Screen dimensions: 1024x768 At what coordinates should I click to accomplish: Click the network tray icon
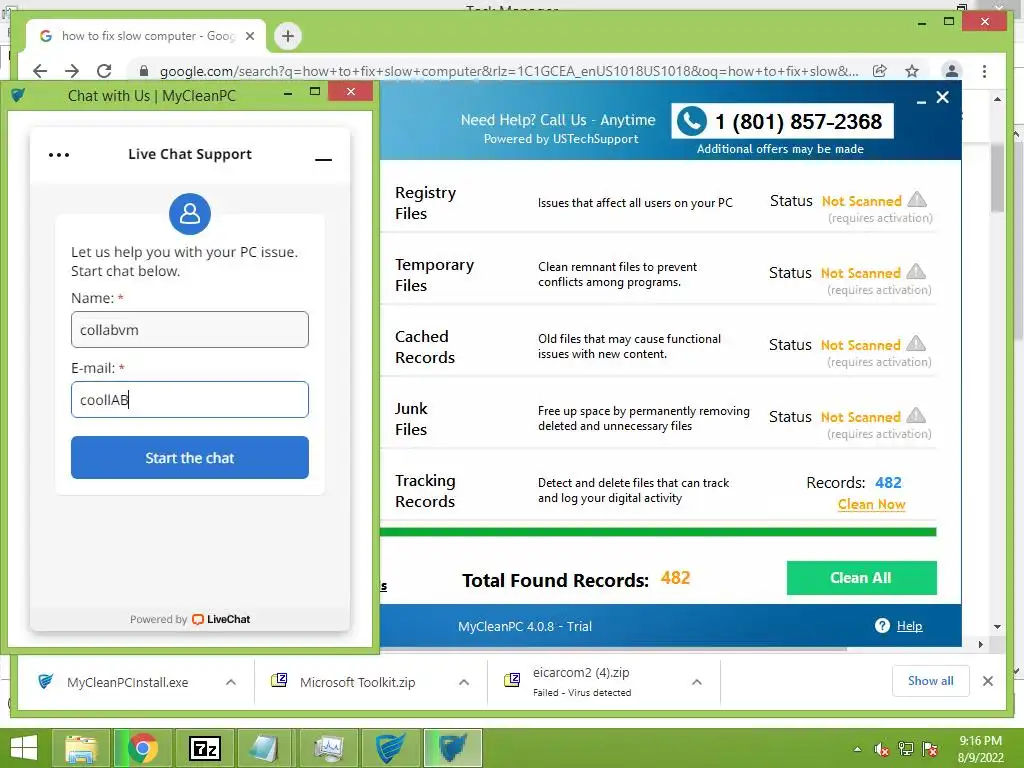pos(906,749)
